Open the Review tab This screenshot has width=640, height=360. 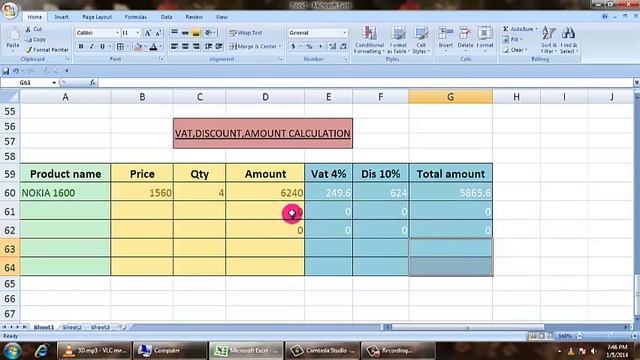point(194,17)
